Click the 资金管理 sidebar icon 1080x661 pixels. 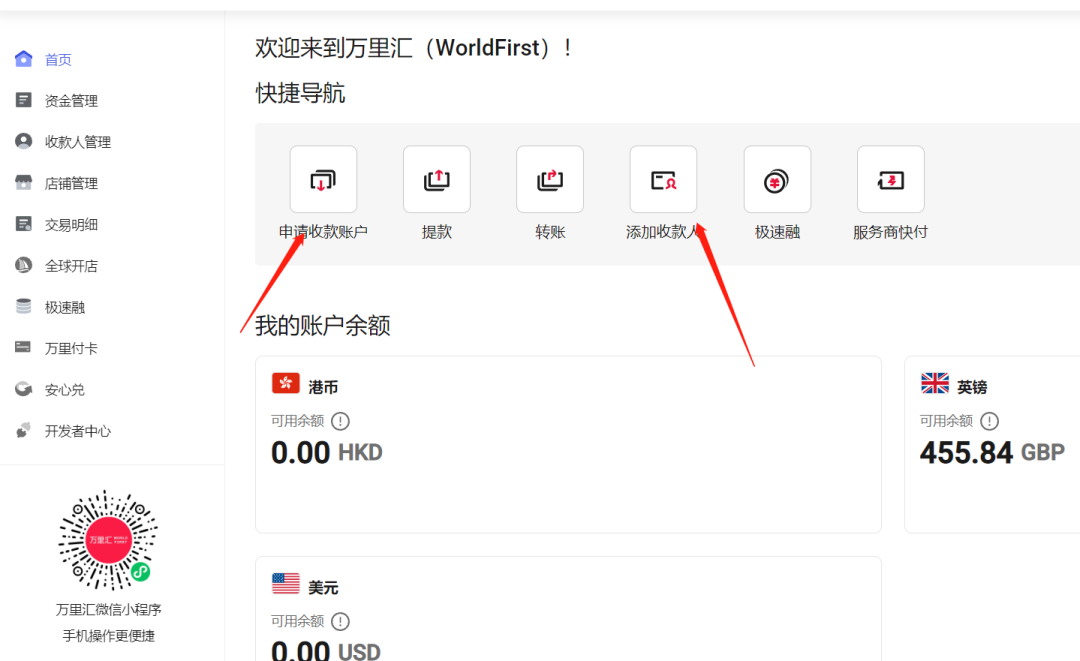pyautogui.click(x=23, y=100)
